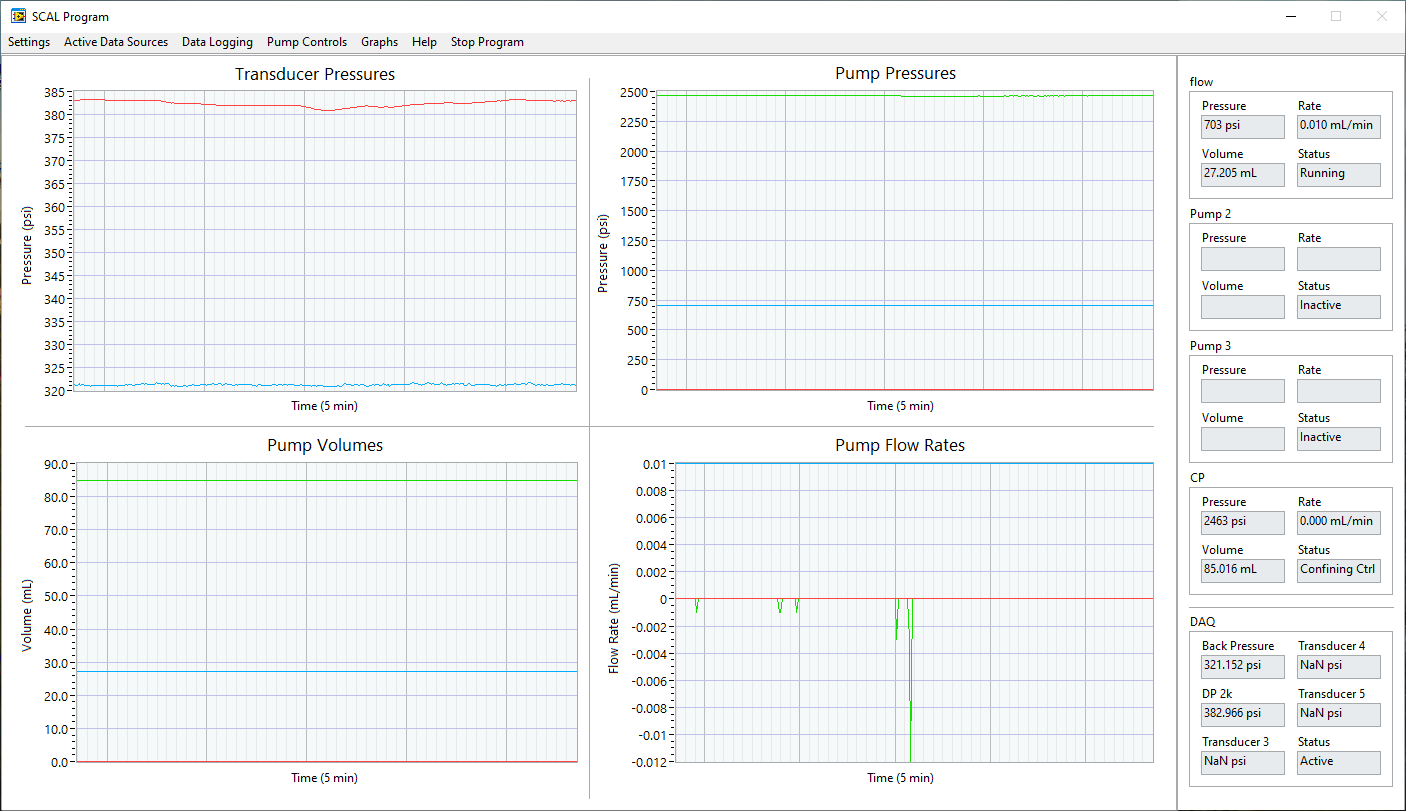Open the Settings menu
The image size is (1406, 811).
point(29,42)
